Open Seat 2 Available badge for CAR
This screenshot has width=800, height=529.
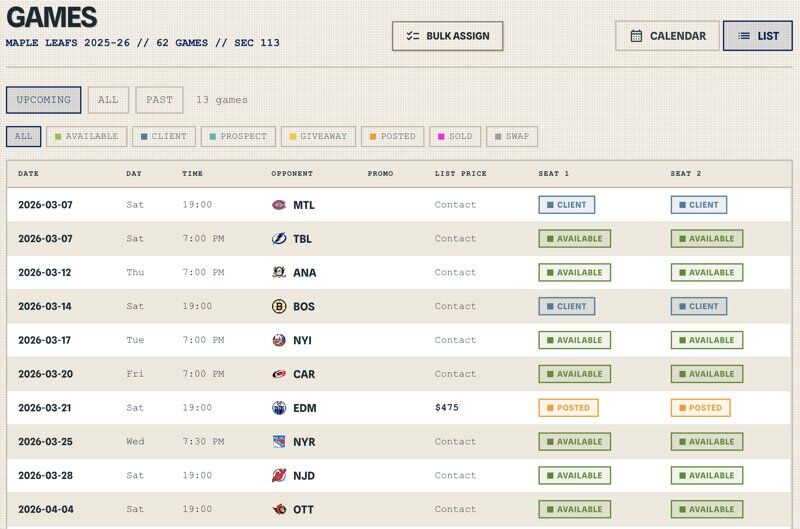coord(707,374)
